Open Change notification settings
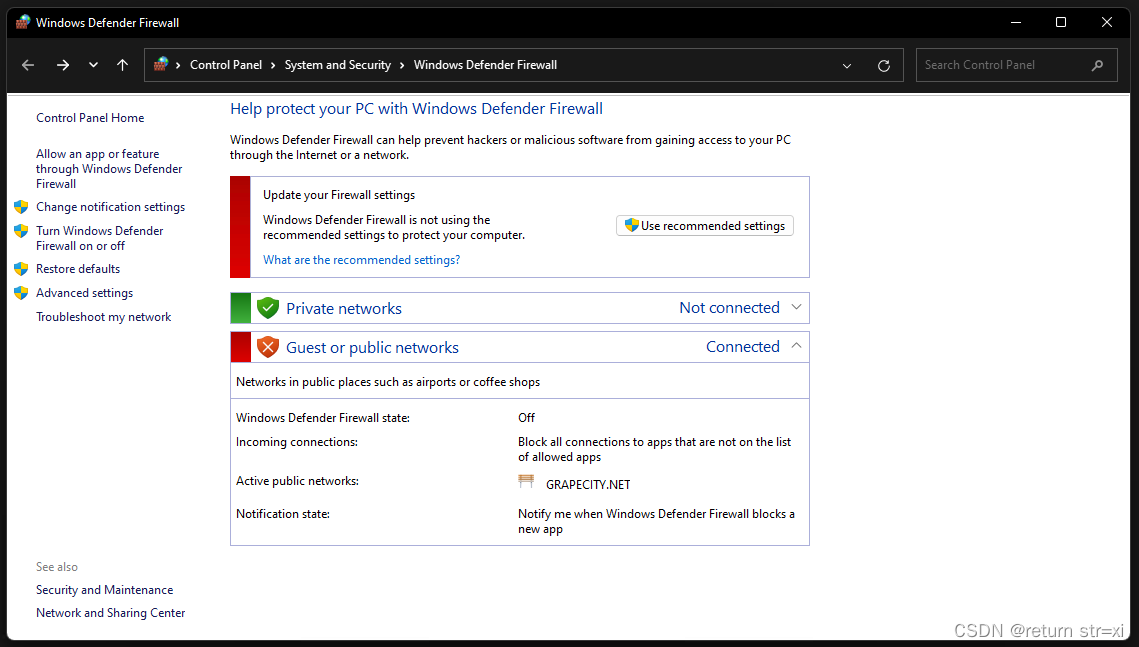Viewport: 1139px width, 647px height. tap(110, 207)
